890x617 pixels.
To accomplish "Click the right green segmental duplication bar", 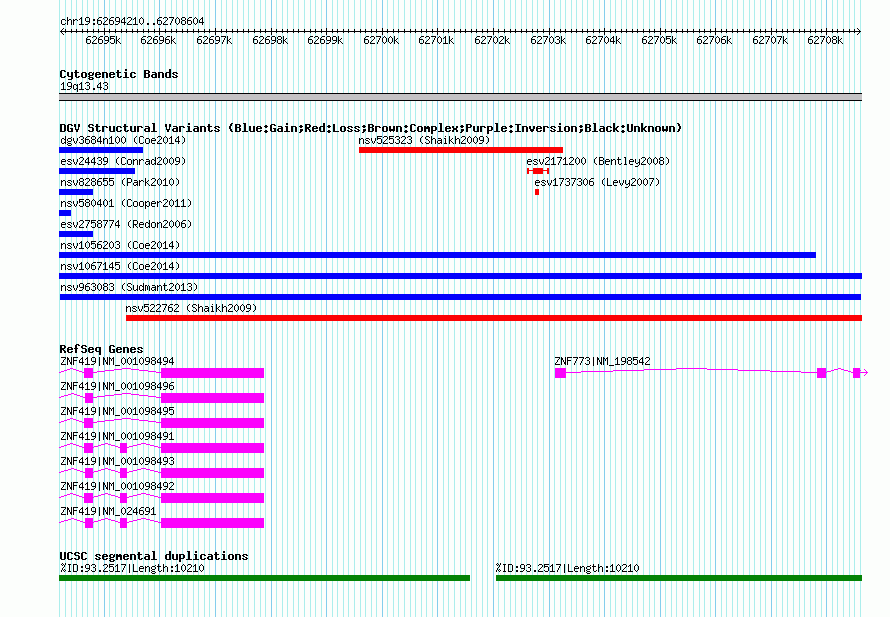I will pyautogui.click(x=679, y=578).
